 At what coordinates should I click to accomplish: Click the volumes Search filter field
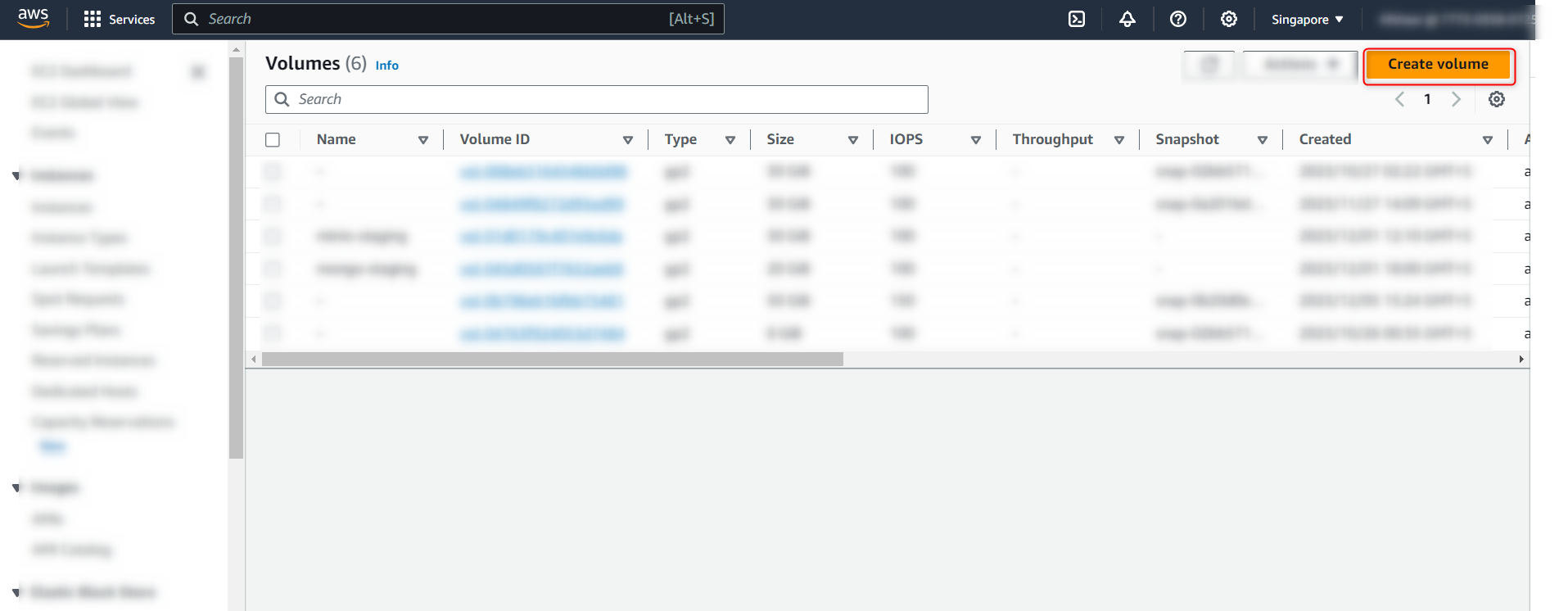coord(606,99)
